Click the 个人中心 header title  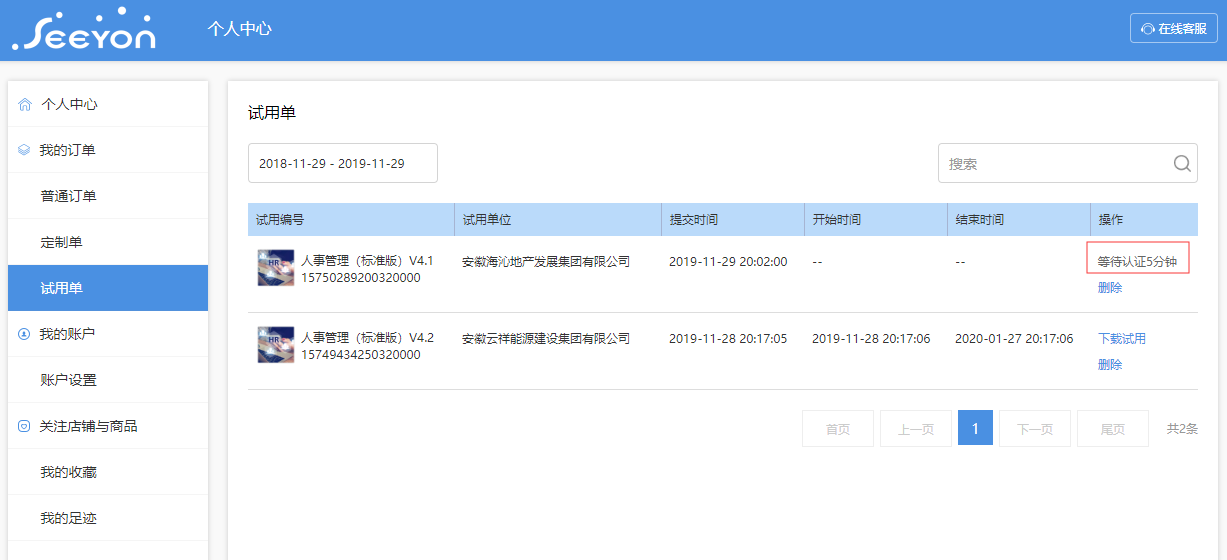pos(239,29)
